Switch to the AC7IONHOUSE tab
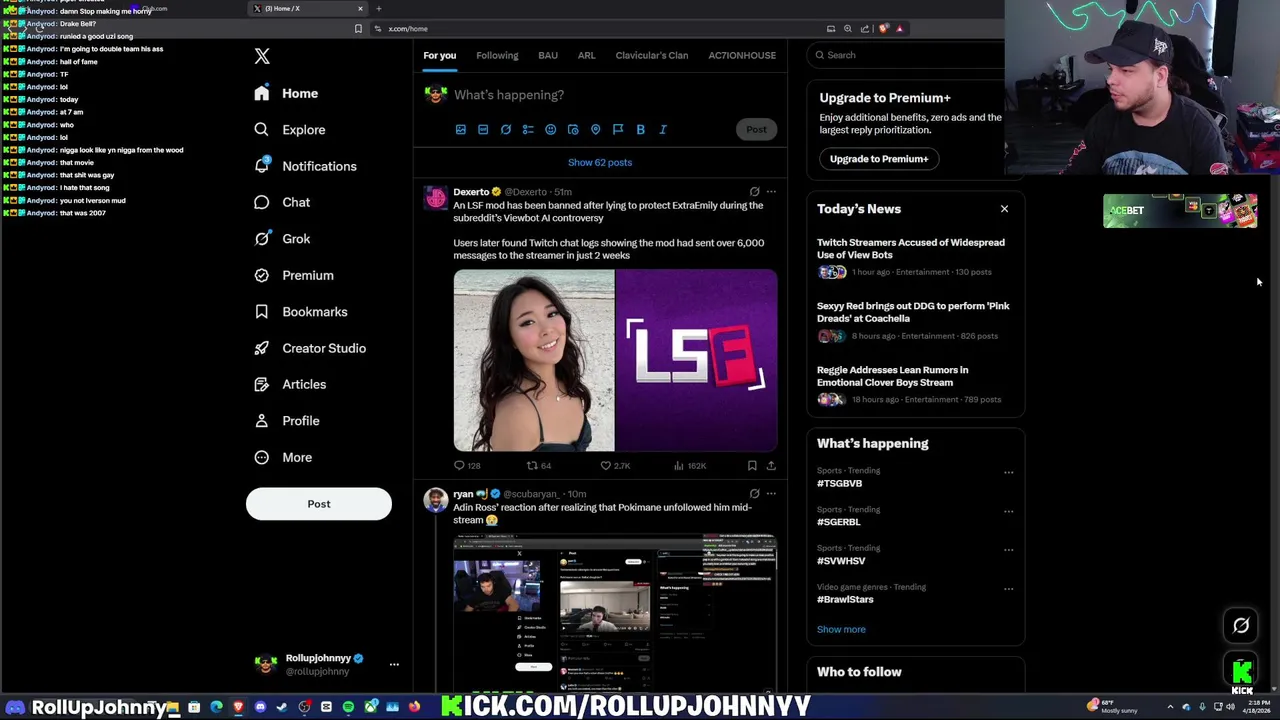1280x720 pixels. click(742, 55)
